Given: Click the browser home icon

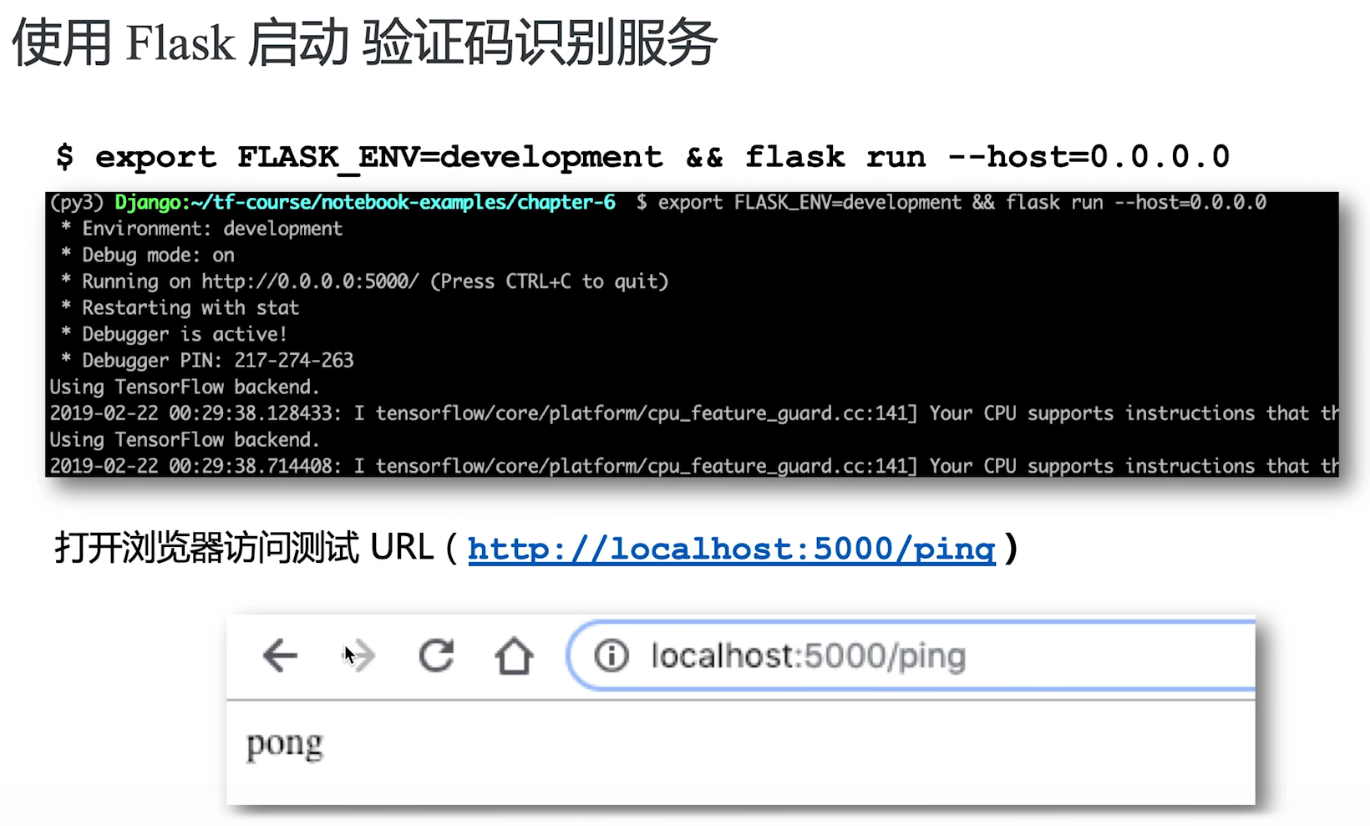Looking at the screenshot, I should 514,656.
